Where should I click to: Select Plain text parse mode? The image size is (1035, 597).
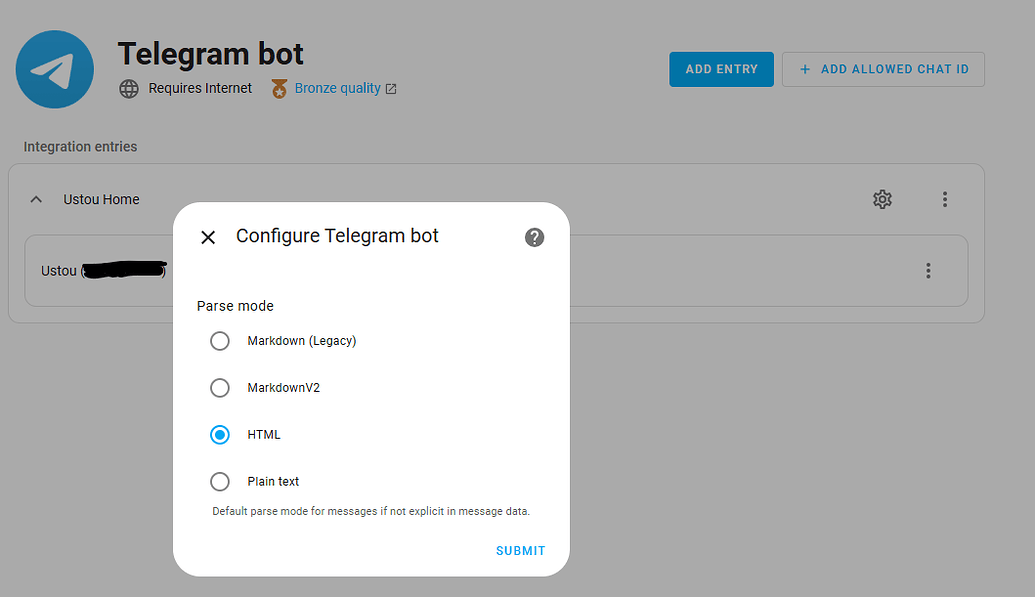click(x=220, y=481)
